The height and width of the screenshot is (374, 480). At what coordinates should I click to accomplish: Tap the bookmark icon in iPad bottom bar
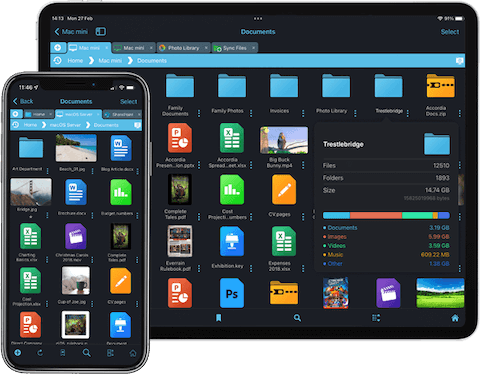coord(219,318)
